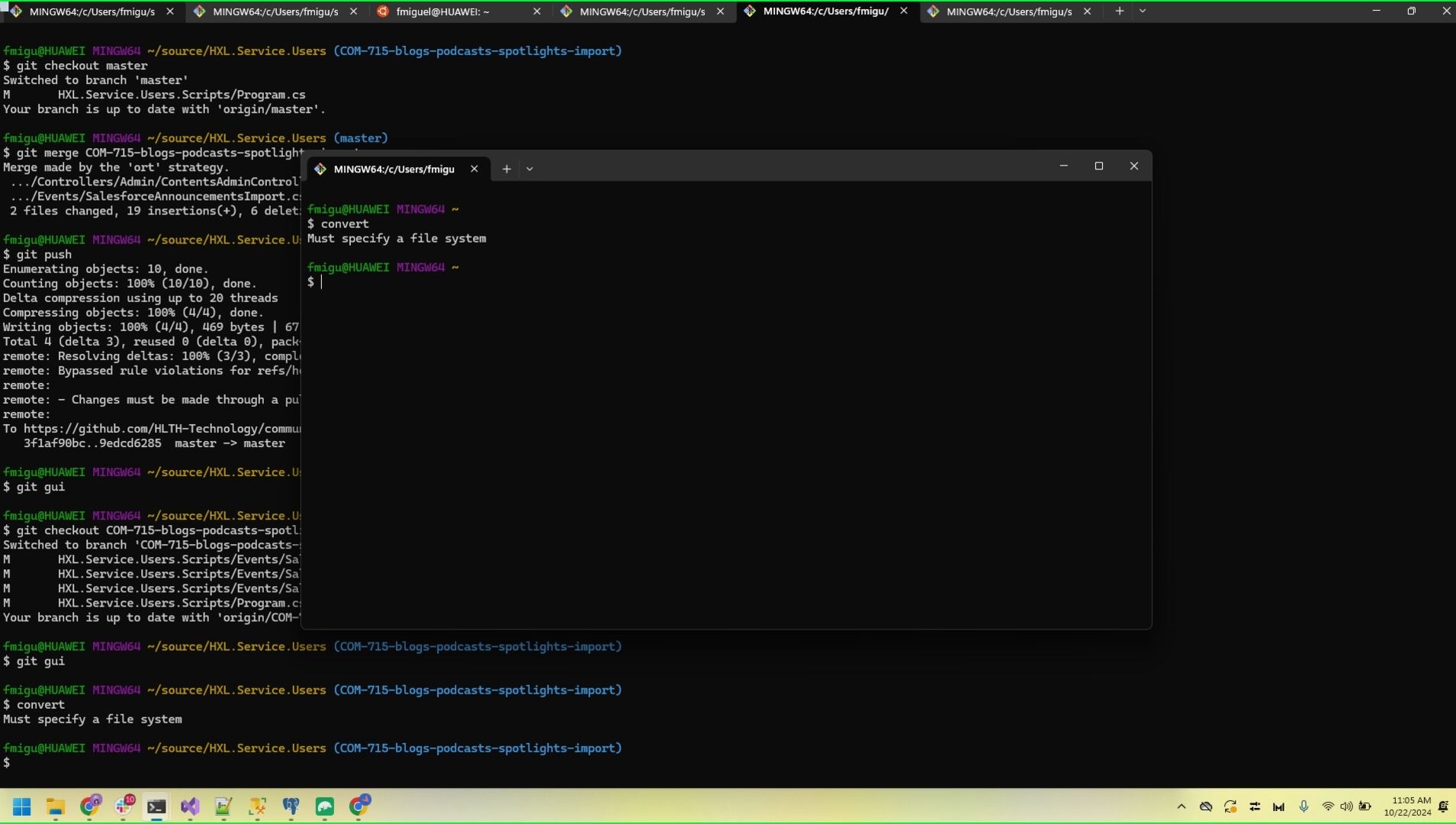1456x824 pixels.
Task: Open the Windows Start menu
Action: 21,806
